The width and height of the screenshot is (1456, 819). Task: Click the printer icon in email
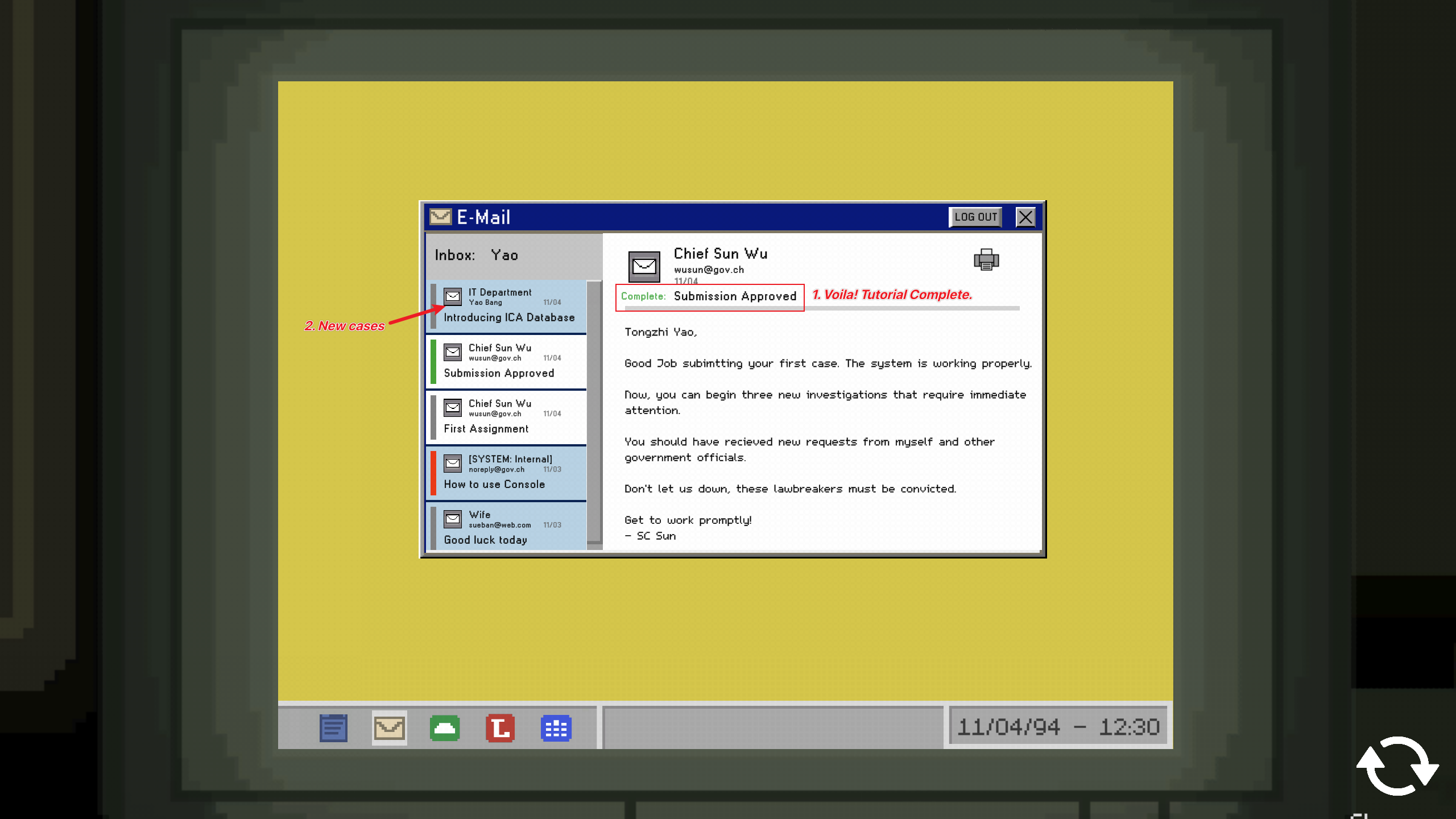(x=986, y=259)
